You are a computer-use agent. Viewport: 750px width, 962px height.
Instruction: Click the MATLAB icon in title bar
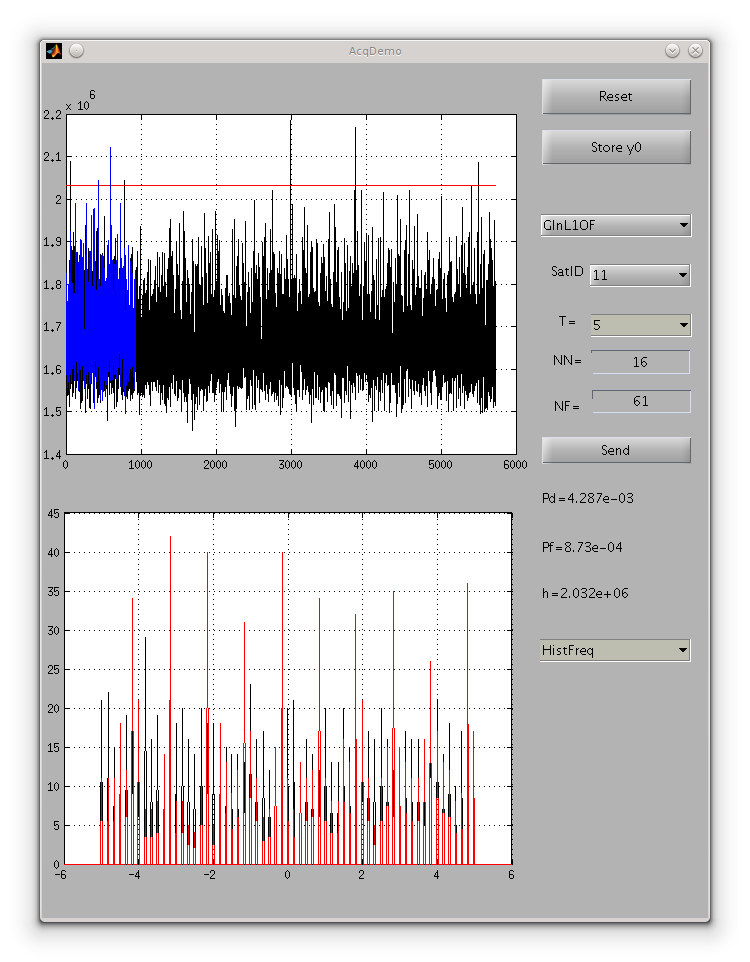[54, 51]
